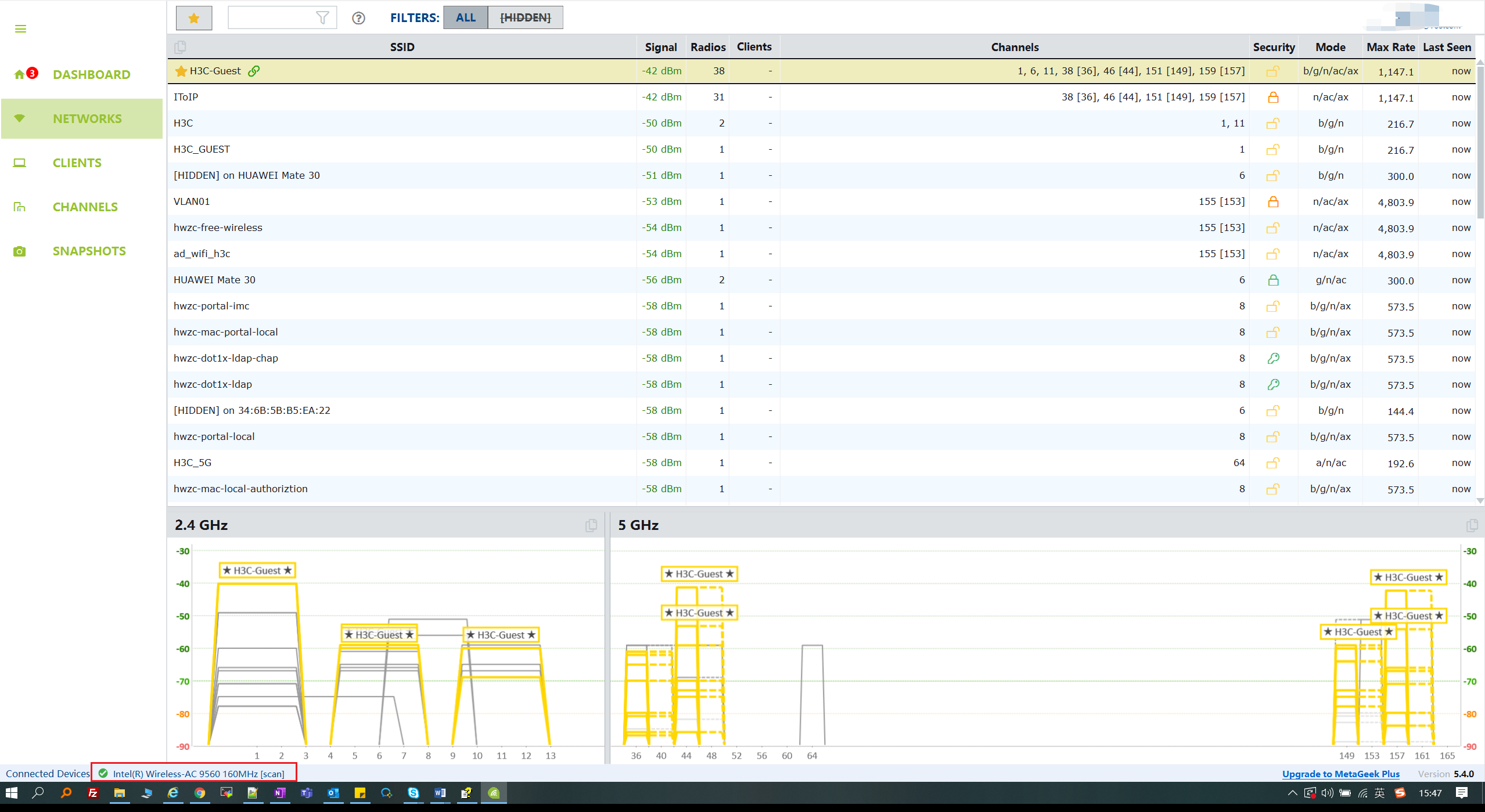
Task: Go to DASHBOARD section
Action: (x=92, y=74)
